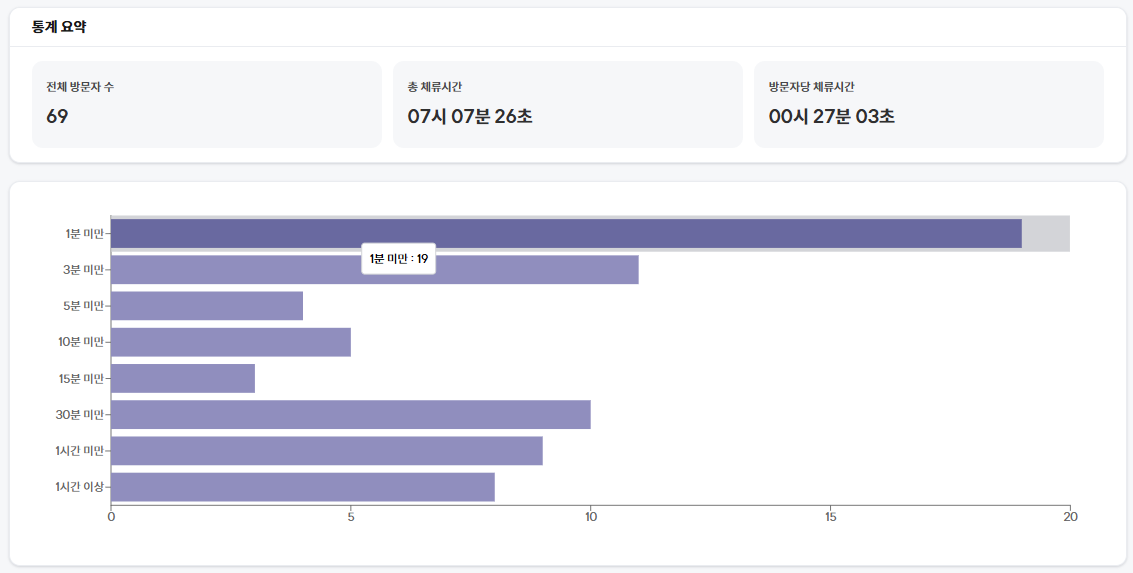Open the 총 체류시간 summary card

point(567,104)
